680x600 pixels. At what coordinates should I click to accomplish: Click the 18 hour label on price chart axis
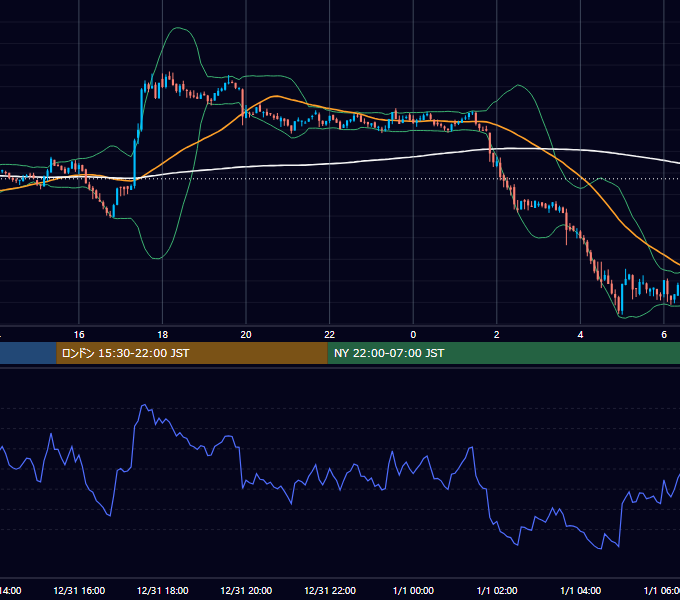pyautogui.click(x=163, y=335)
